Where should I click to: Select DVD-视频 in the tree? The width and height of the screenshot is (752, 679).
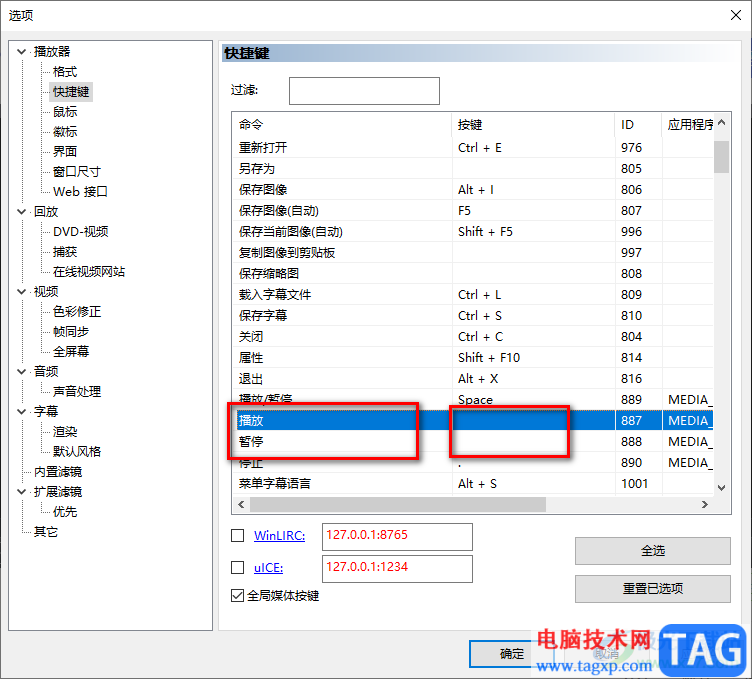[81, 232]
